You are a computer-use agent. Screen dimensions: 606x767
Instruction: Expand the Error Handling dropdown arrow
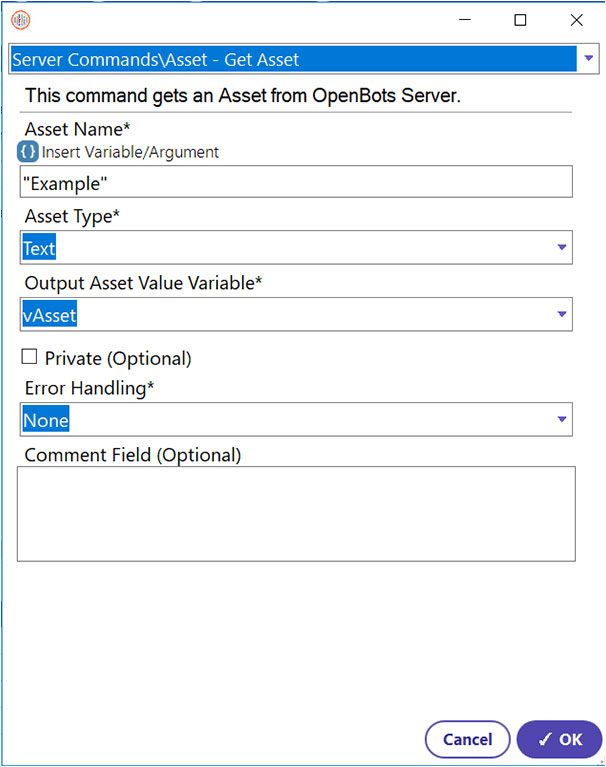click(x=561, y=419)
